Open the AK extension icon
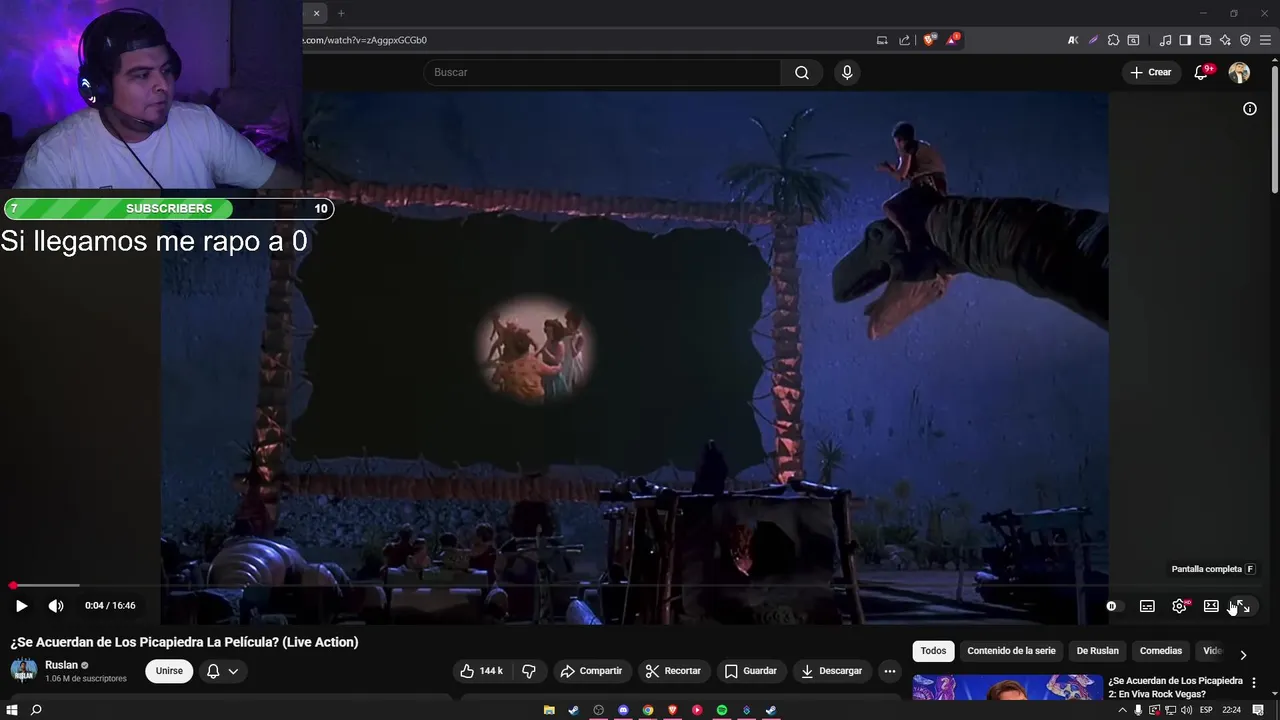 pos(1073,40)
